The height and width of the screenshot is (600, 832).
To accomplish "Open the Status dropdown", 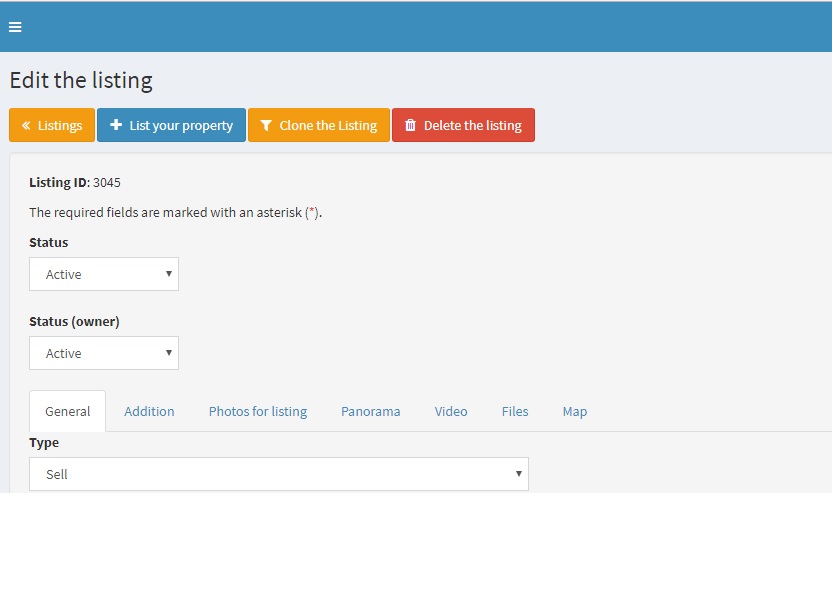I will [x=104, y=274].
